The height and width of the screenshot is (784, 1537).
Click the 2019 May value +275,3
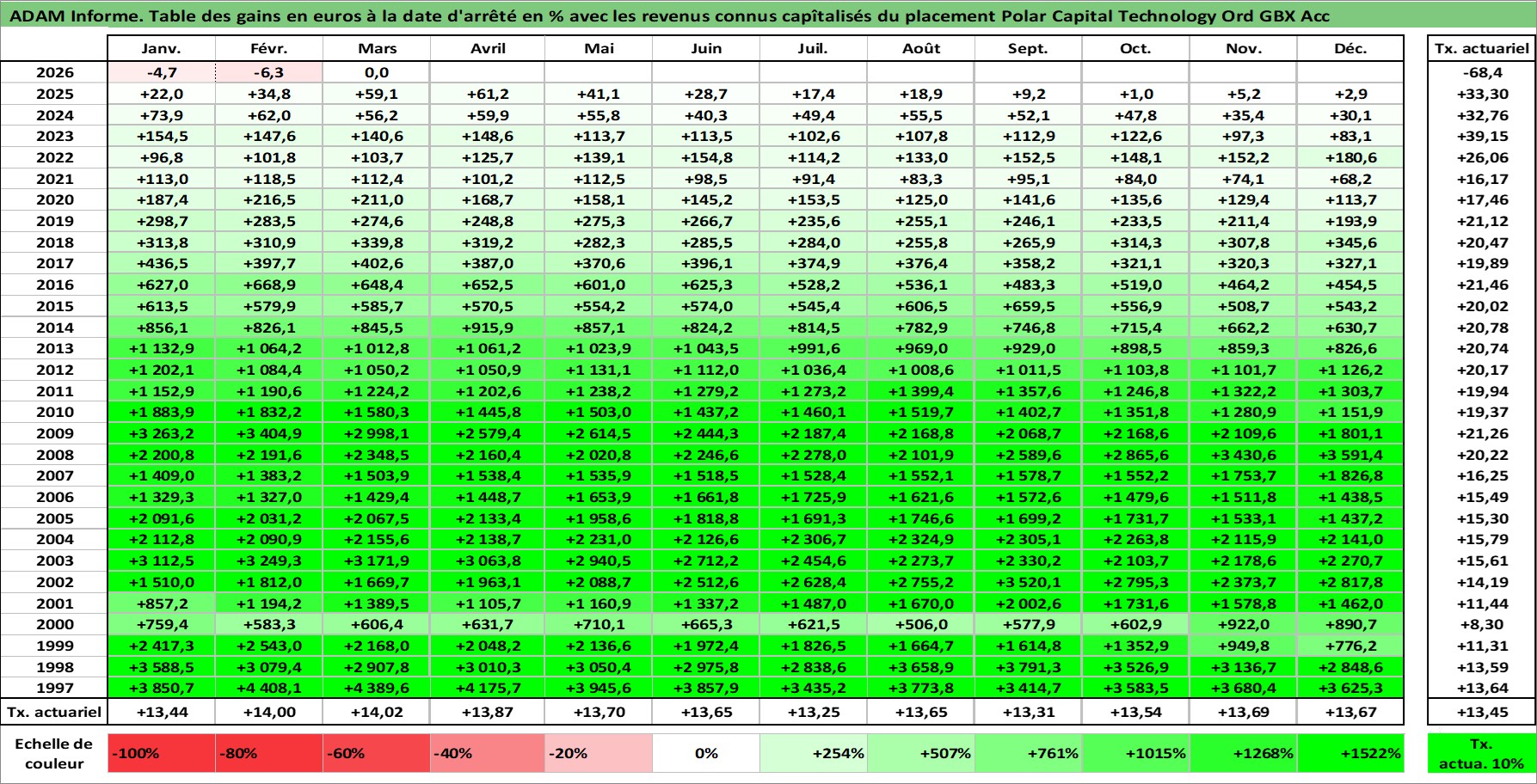[599, 221]
